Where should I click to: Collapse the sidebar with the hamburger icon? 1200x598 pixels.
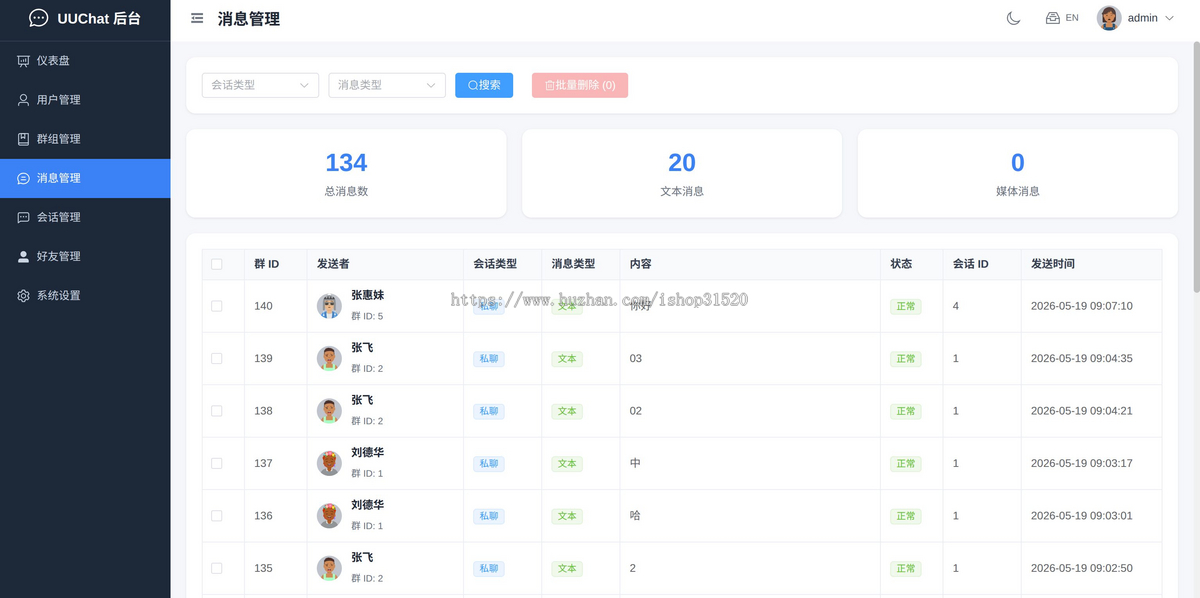(x=197, y=18)
